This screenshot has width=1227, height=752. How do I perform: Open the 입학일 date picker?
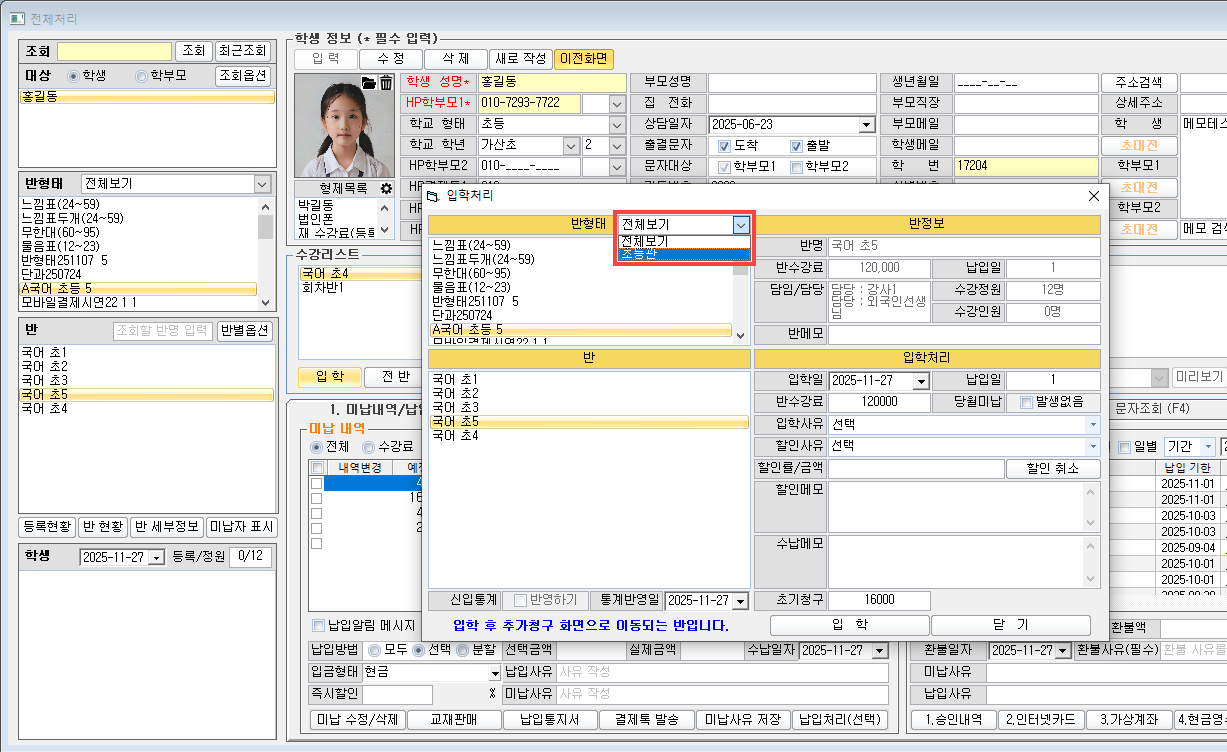coord(921,381)
